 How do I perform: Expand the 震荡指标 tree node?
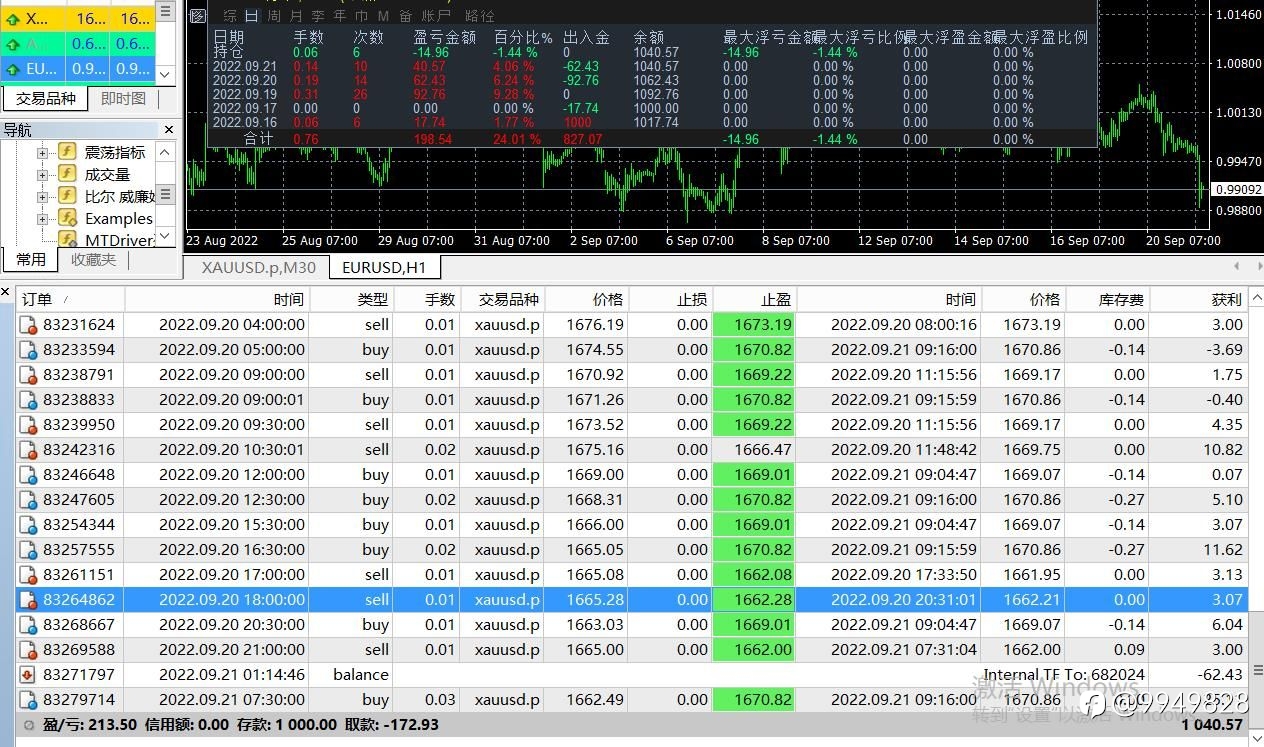[42, 153]
